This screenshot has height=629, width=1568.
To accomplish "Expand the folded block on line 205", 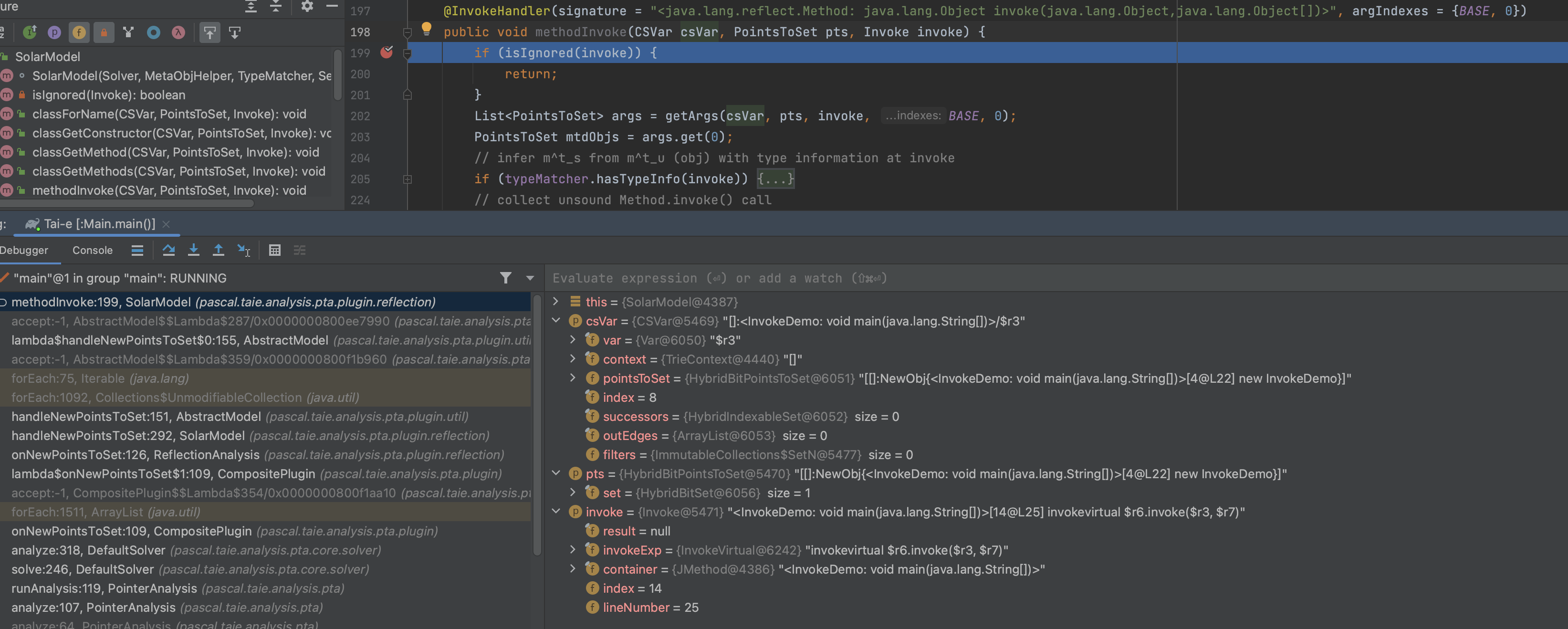I will (x=408, y=179).
